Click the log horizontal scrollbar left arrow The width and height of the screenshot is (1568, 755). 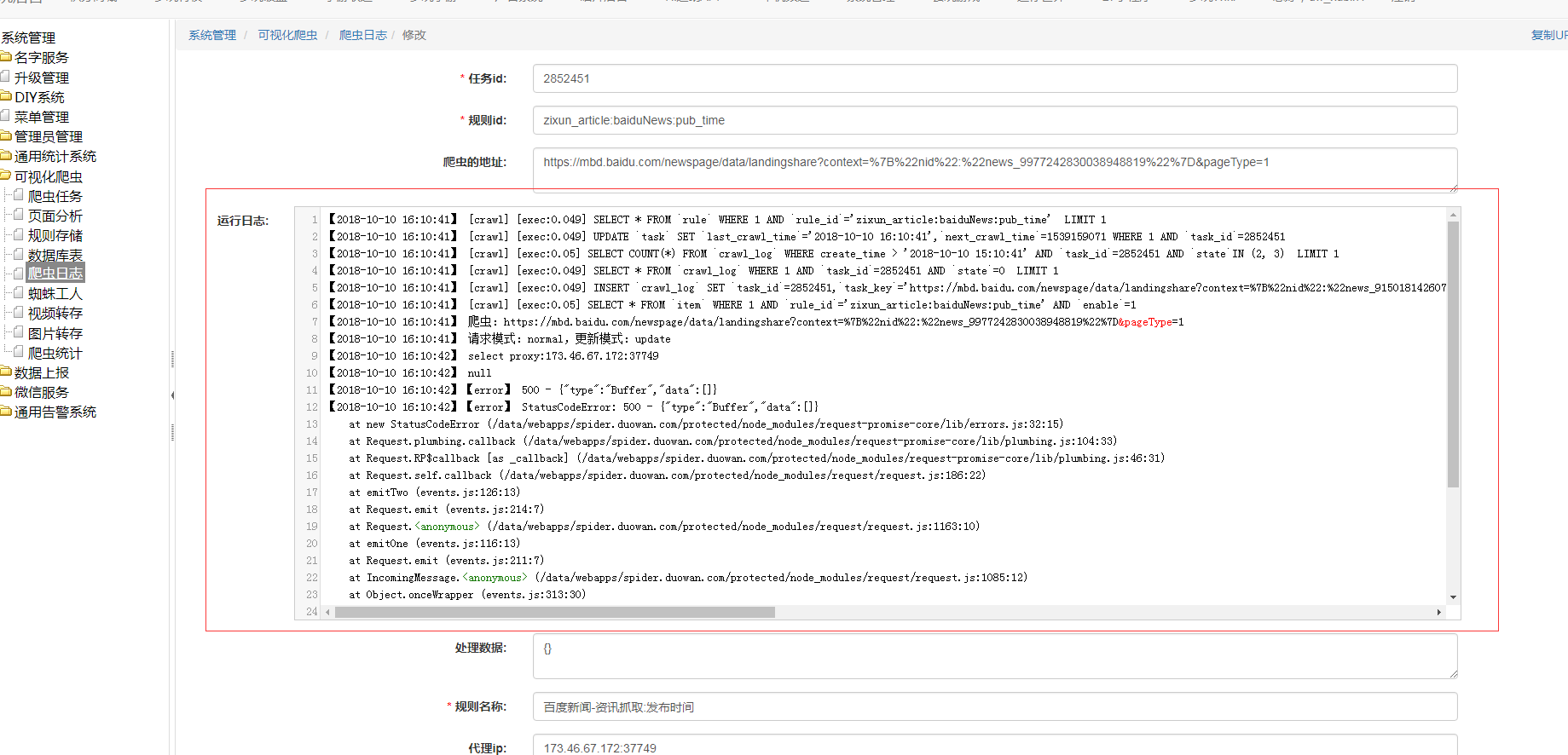327,612
